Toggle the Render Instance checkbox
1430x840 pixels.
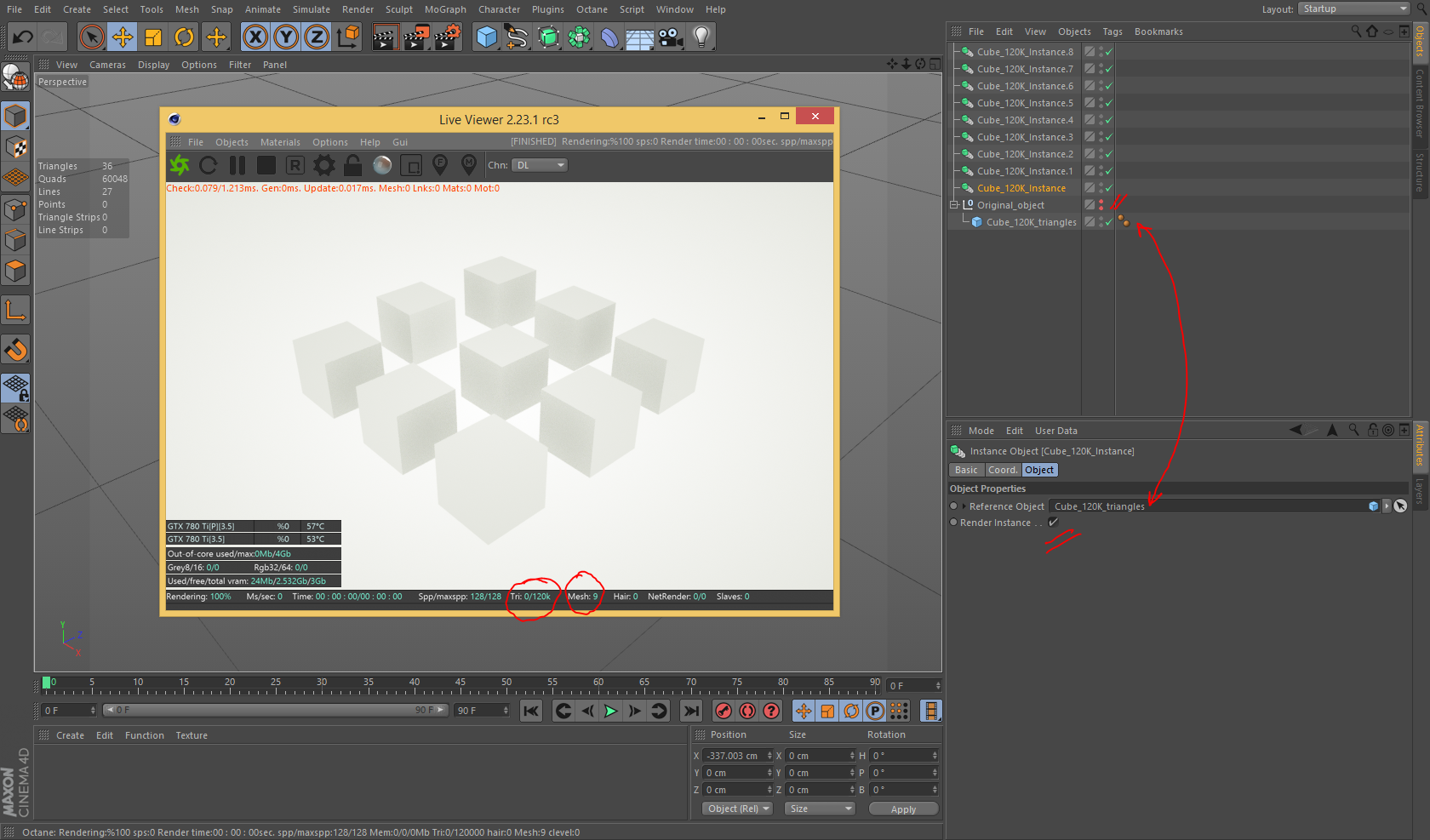tap(1053, 523)
